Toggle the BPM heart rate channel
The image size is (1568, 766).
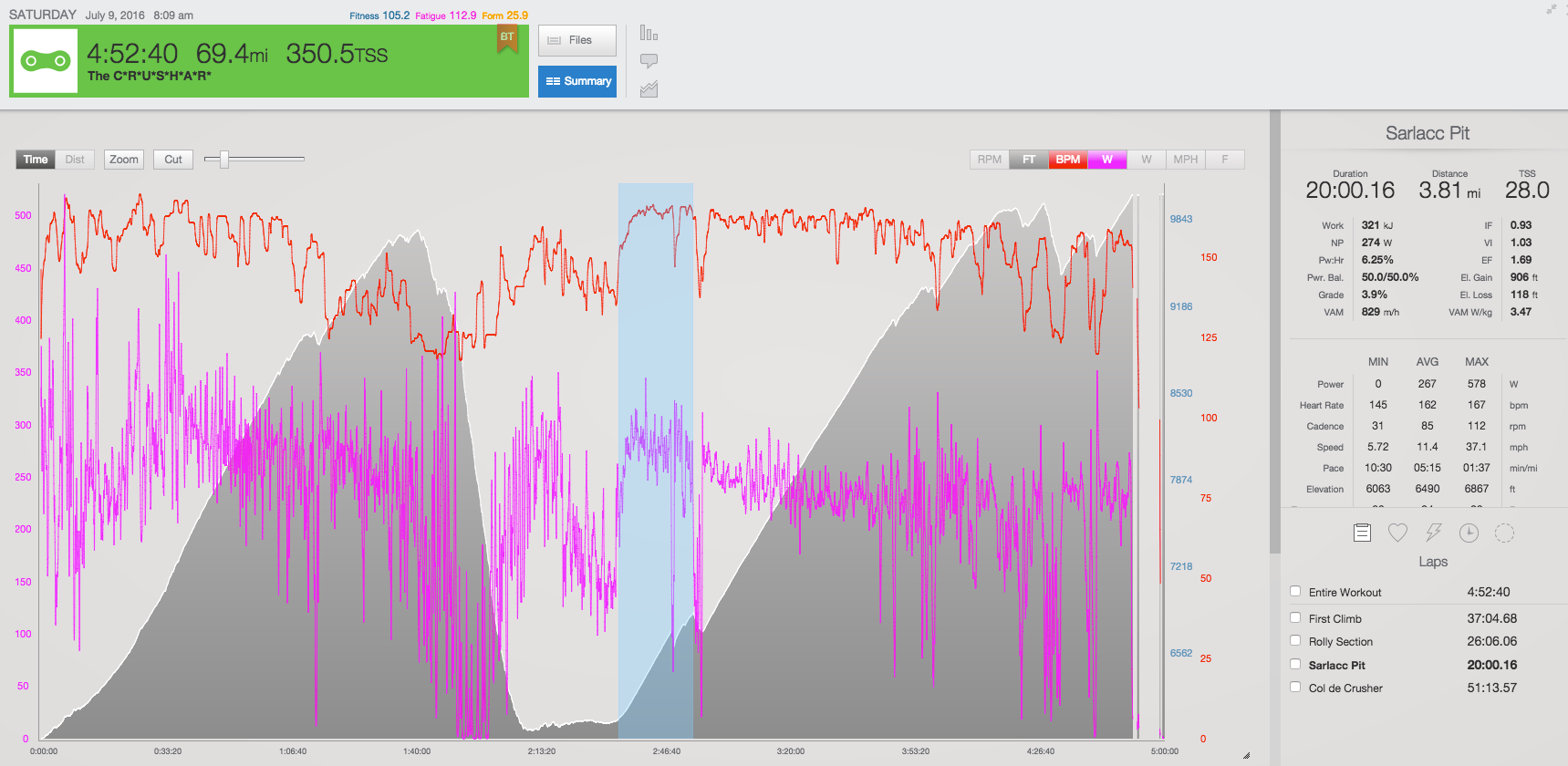point(1067,160)
